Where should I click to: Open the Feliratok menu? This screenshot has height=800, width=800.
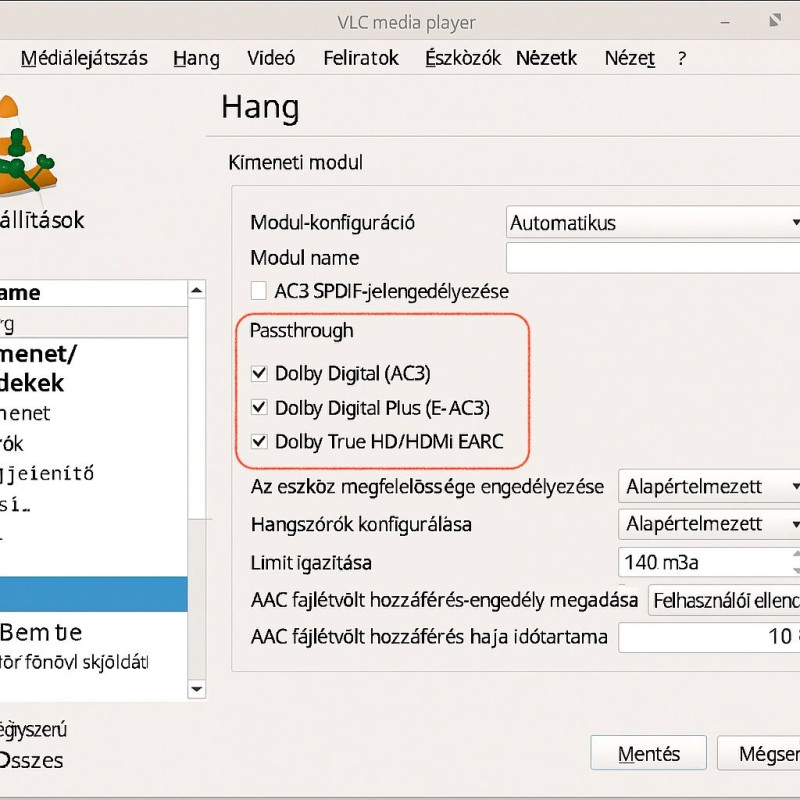[361, 58]
